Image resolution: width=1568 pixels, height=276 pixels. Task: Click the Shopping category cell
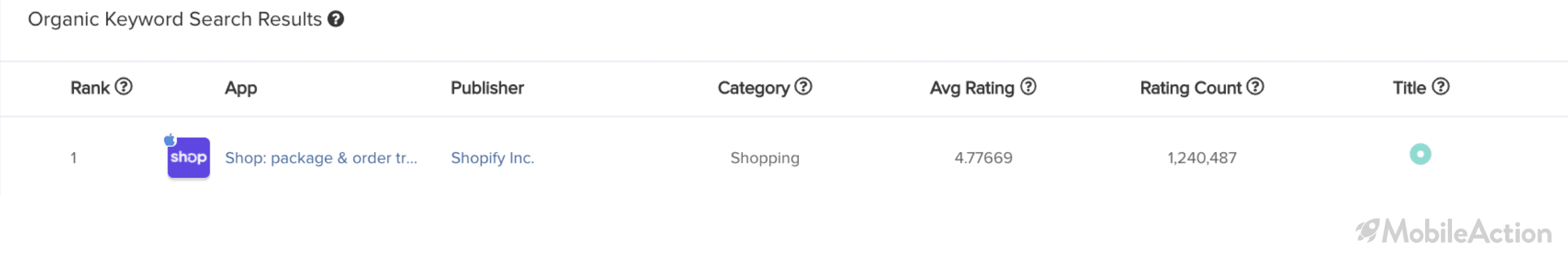[765, 158]
